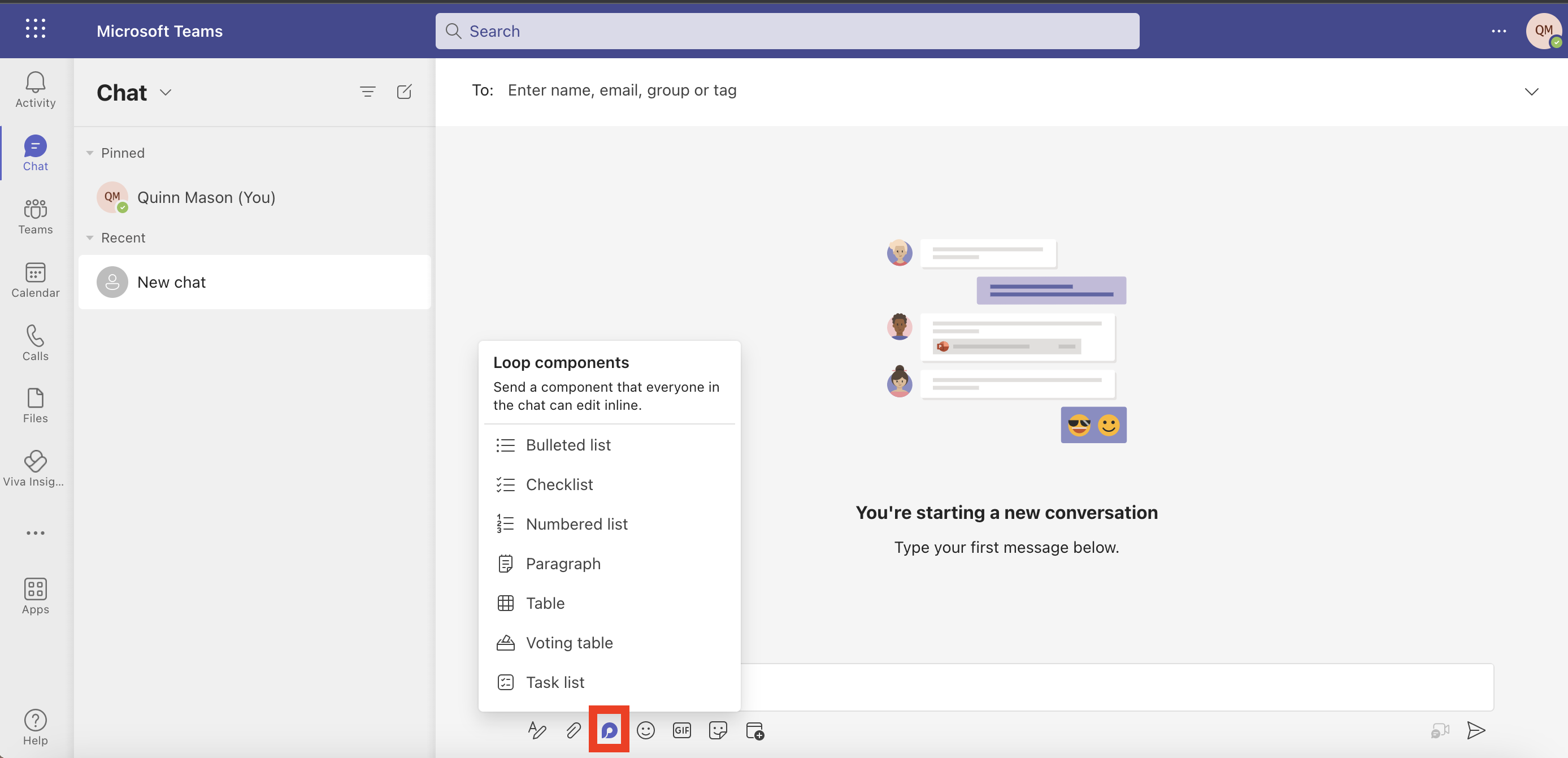Expand the To field chevron arrow

pos(1531,91)
